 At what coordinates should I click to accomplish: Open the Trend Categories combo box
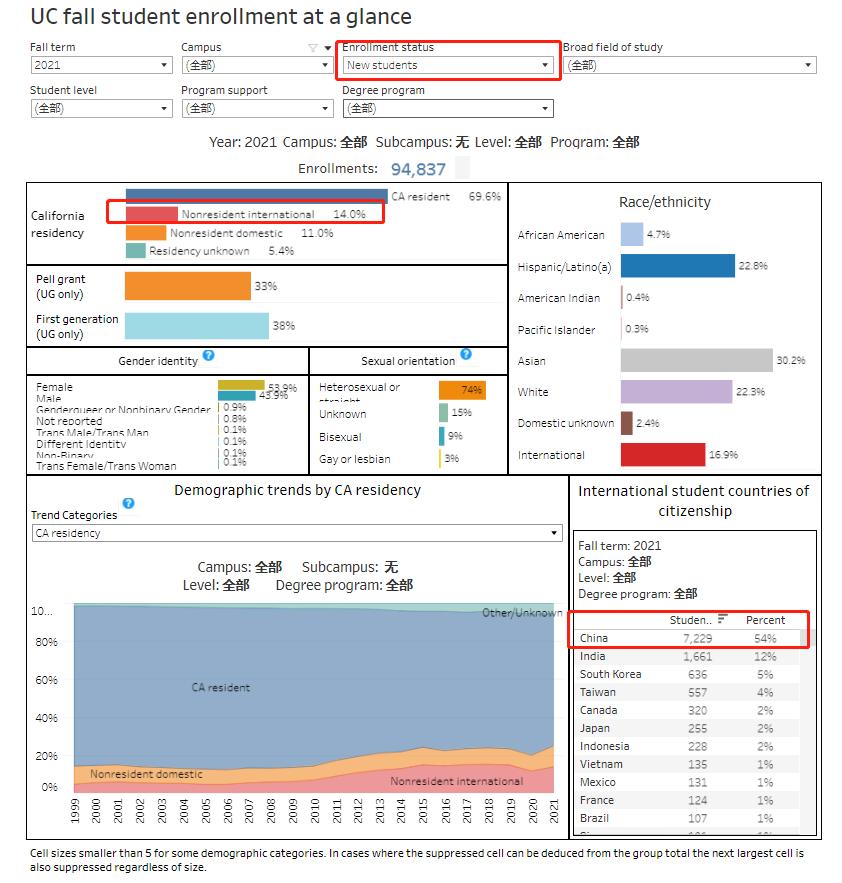(553, 533)
